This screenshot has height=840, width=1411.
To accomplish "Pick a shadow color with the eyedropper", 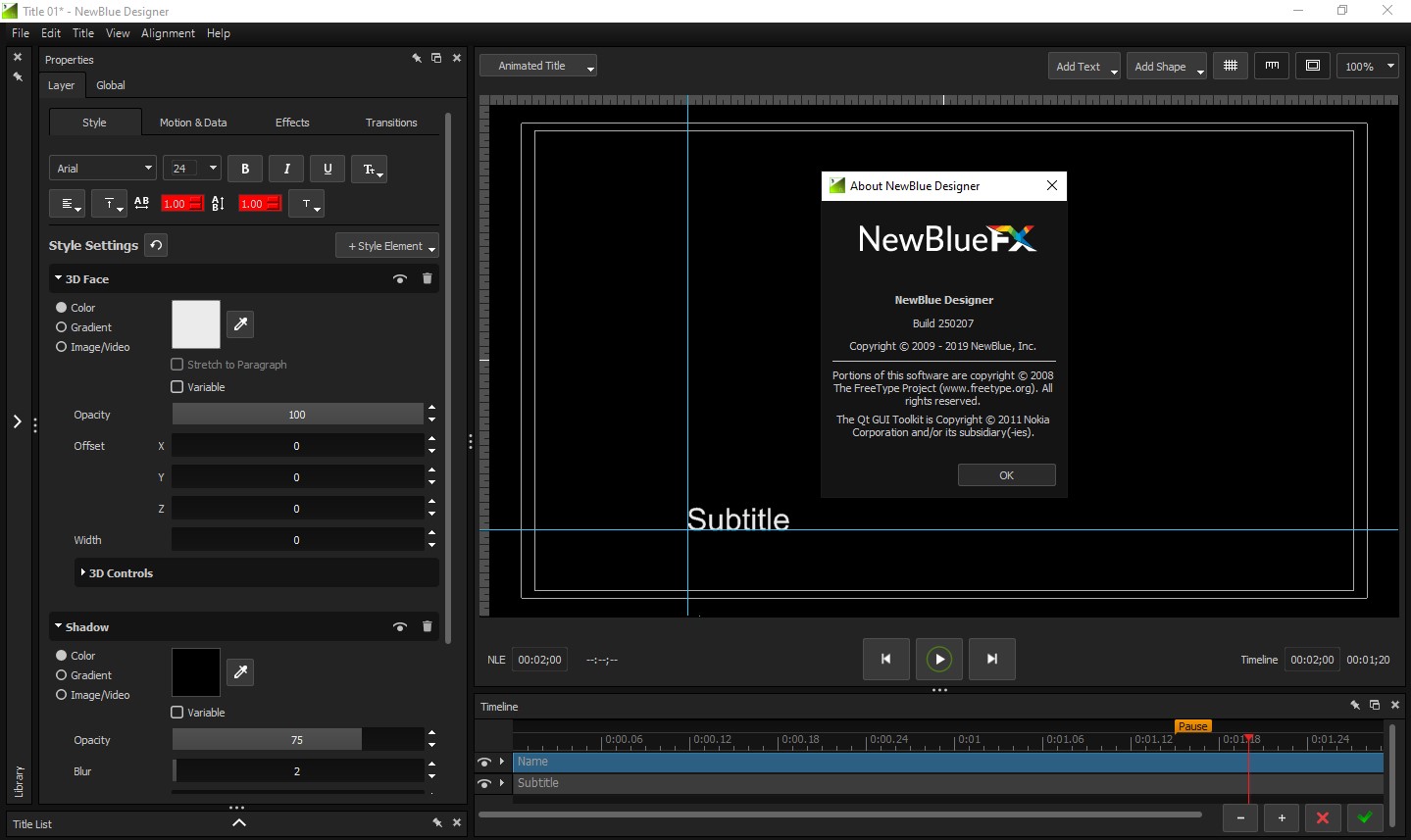I will [240, 672].
